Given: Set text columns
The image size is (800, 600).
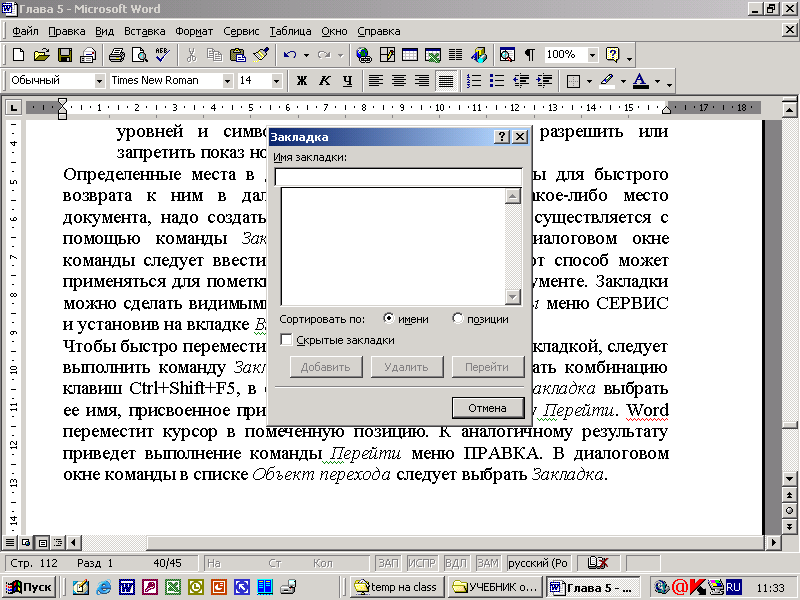Looking at the screenshot, I should (x=456, y=55).
